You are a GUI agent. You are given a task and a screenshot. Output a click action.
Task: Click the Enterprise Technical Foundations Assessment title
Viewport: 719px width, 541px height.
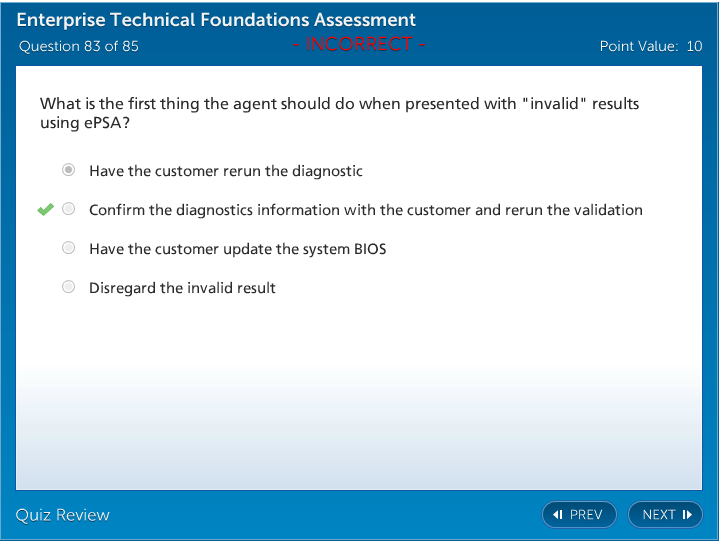[216, 20]
